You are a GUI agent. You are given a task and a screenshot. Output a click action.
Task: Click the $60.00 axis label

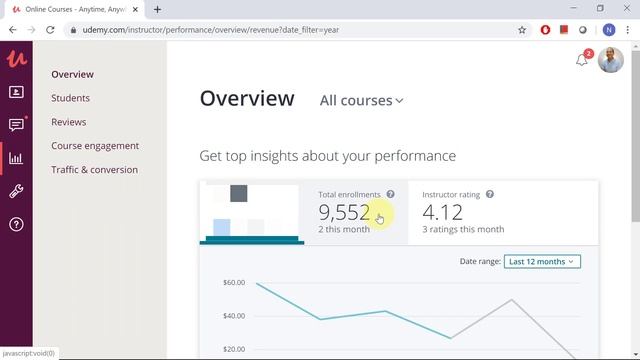tap(234, 282)
